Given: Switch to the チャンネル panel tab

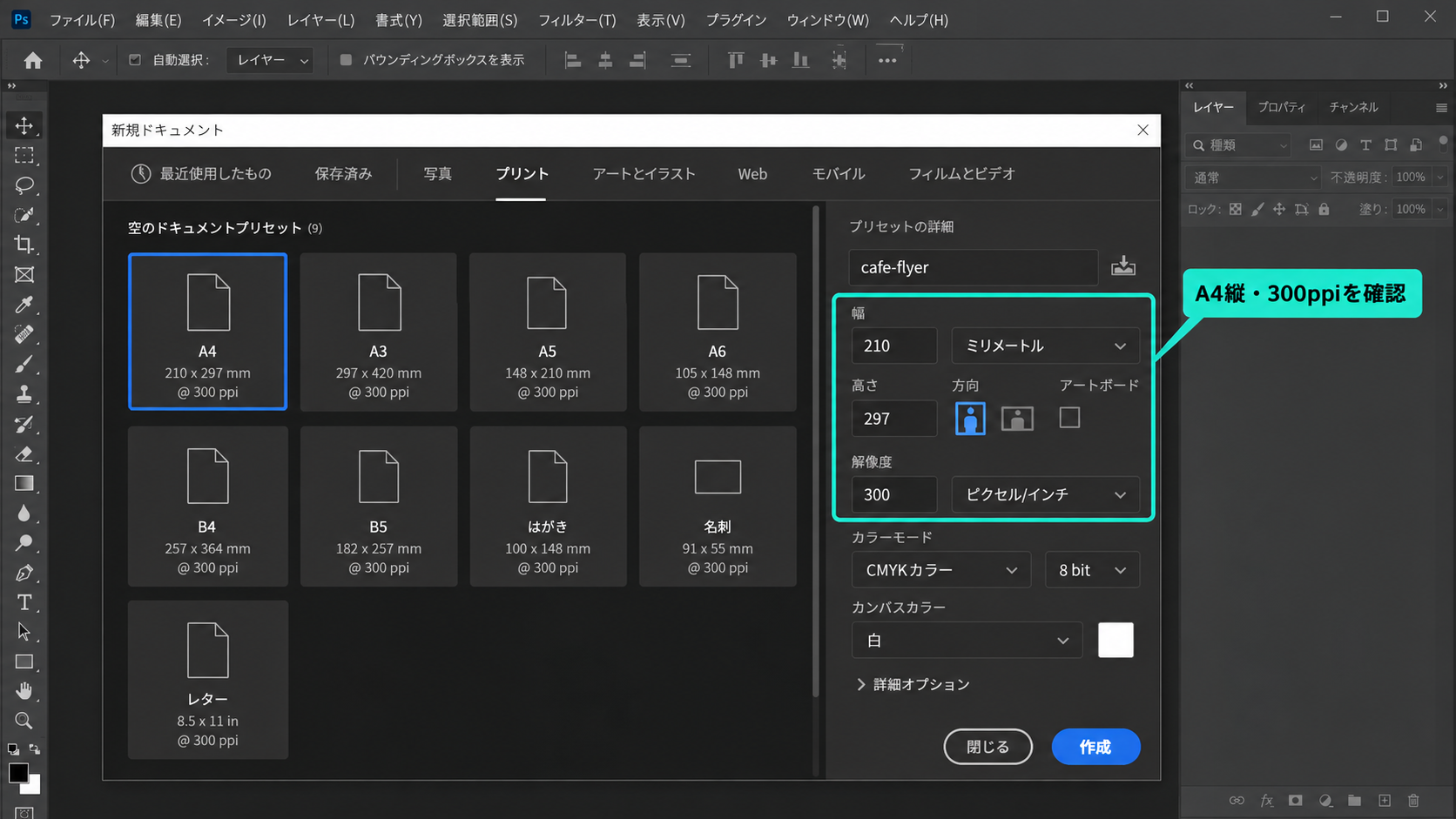Looking at the screenshot, I should pyautogui.click(x=1353, y=107).
